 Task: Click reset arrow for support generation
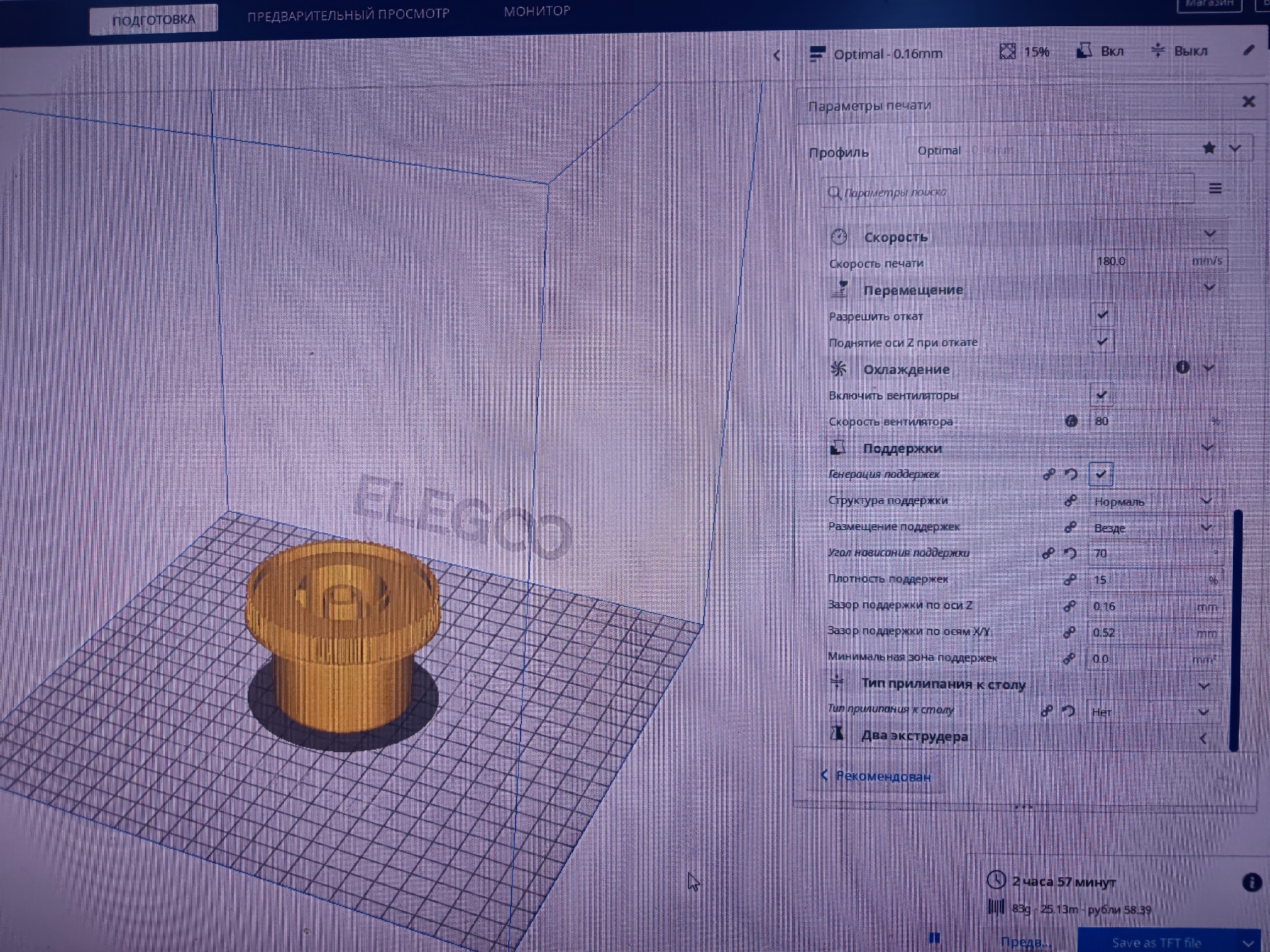pyautogui.click(x=1071, y=475)
